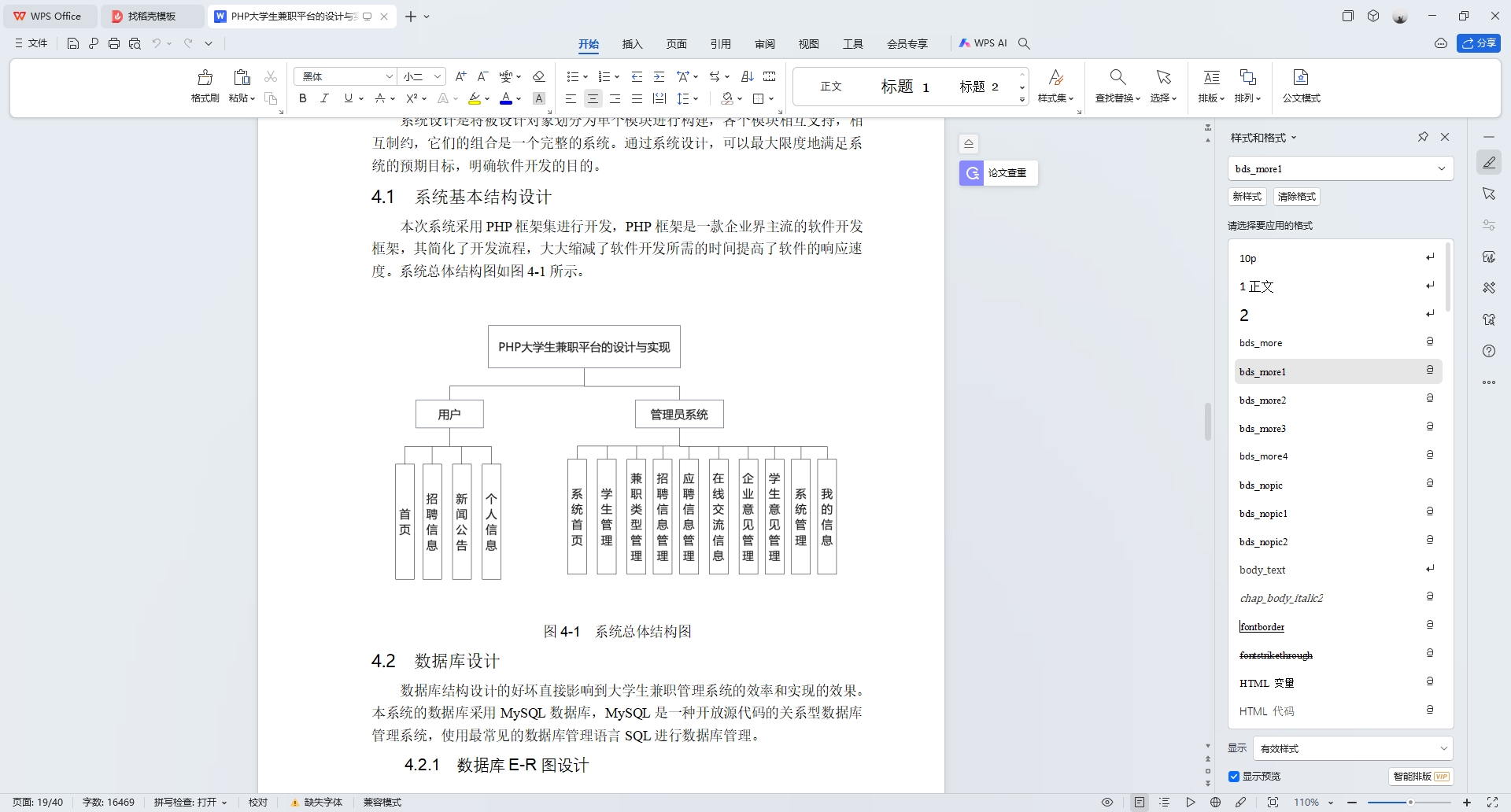The width and height of the screenshot is (1511, 812).
Task: Toggle underline formatting
Action: point(348,98)
